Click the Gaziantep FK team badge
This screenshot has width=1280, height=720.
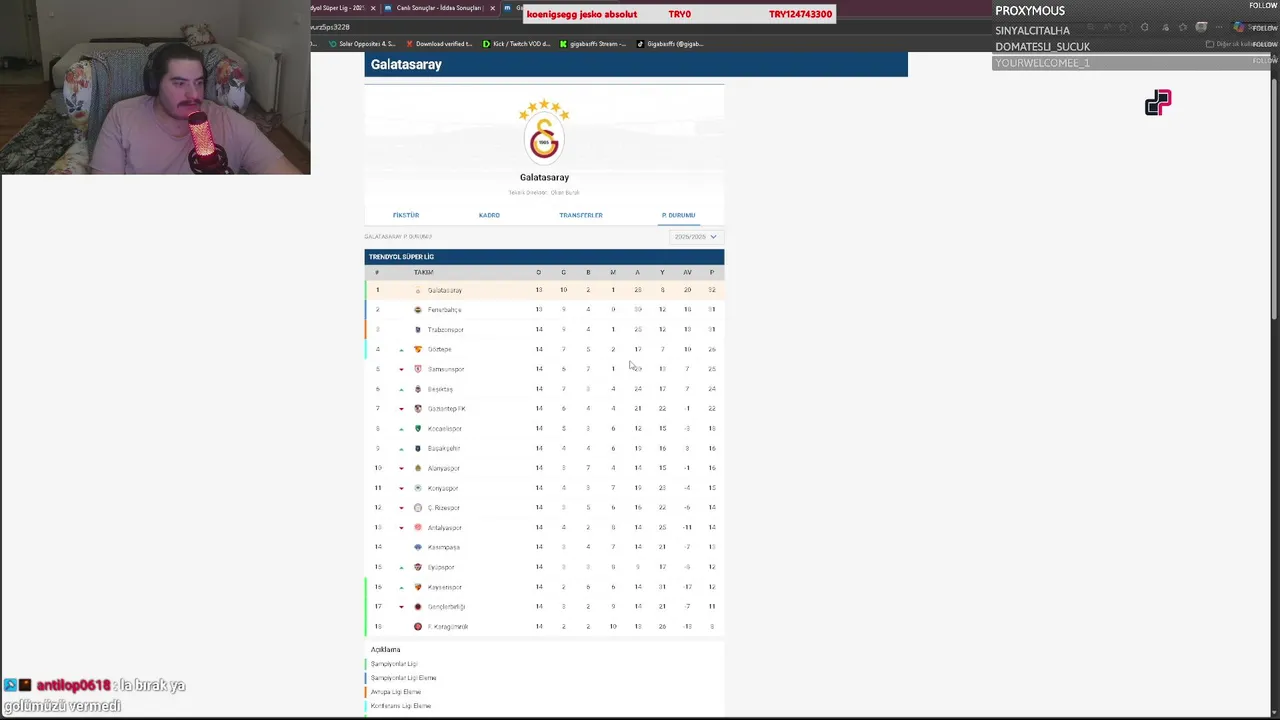418,408
